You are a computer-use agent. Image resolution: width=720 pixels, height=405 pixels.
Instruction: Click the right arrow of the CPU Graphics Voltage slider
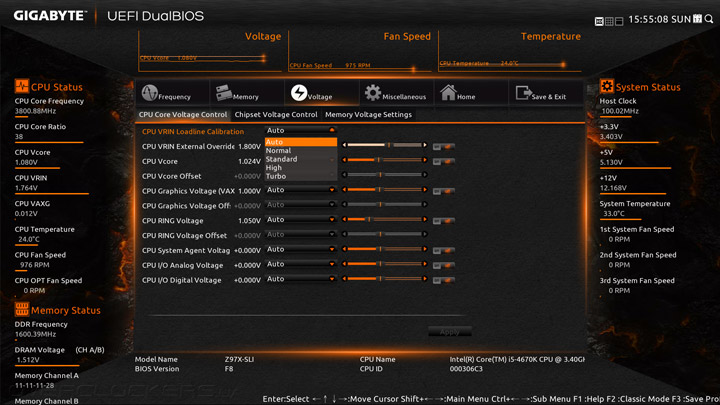pyautogui.click(x=425, y=189)
